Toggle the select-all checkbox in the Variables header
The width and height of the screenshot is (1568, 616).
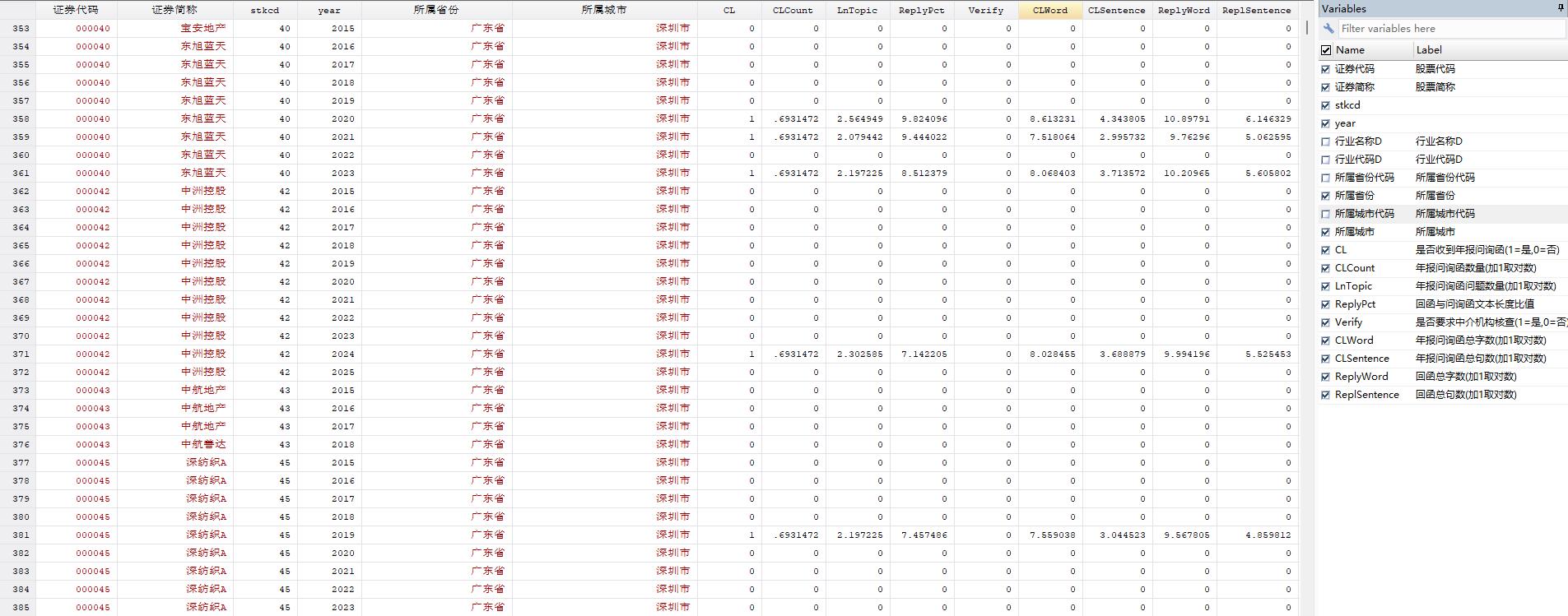(x=1325, y=50)
